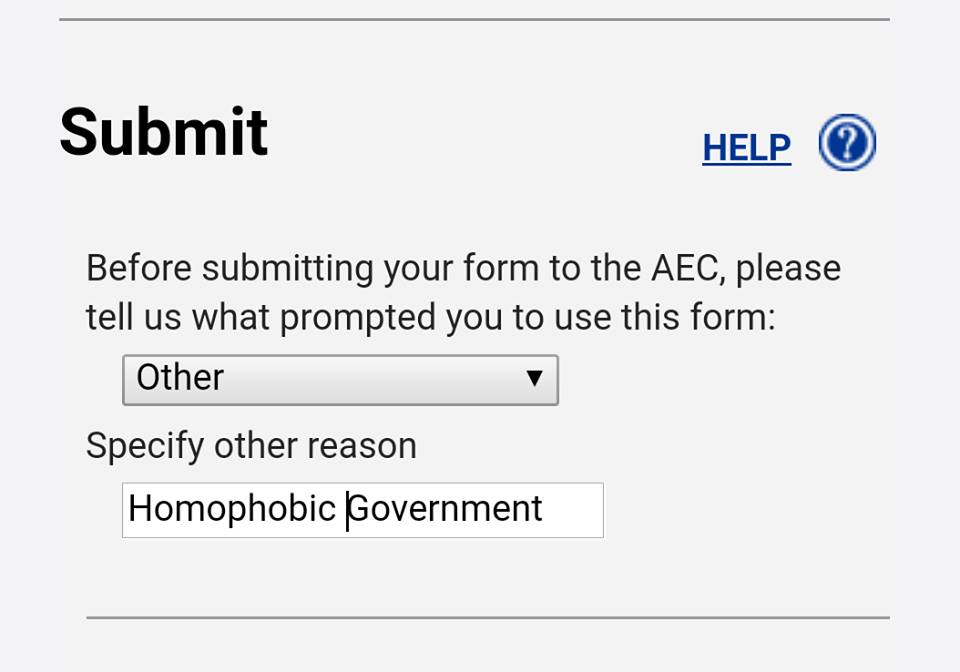Click the 'Specify other reason' label
The image size is (960, 672).
click(x=251, y=445)
